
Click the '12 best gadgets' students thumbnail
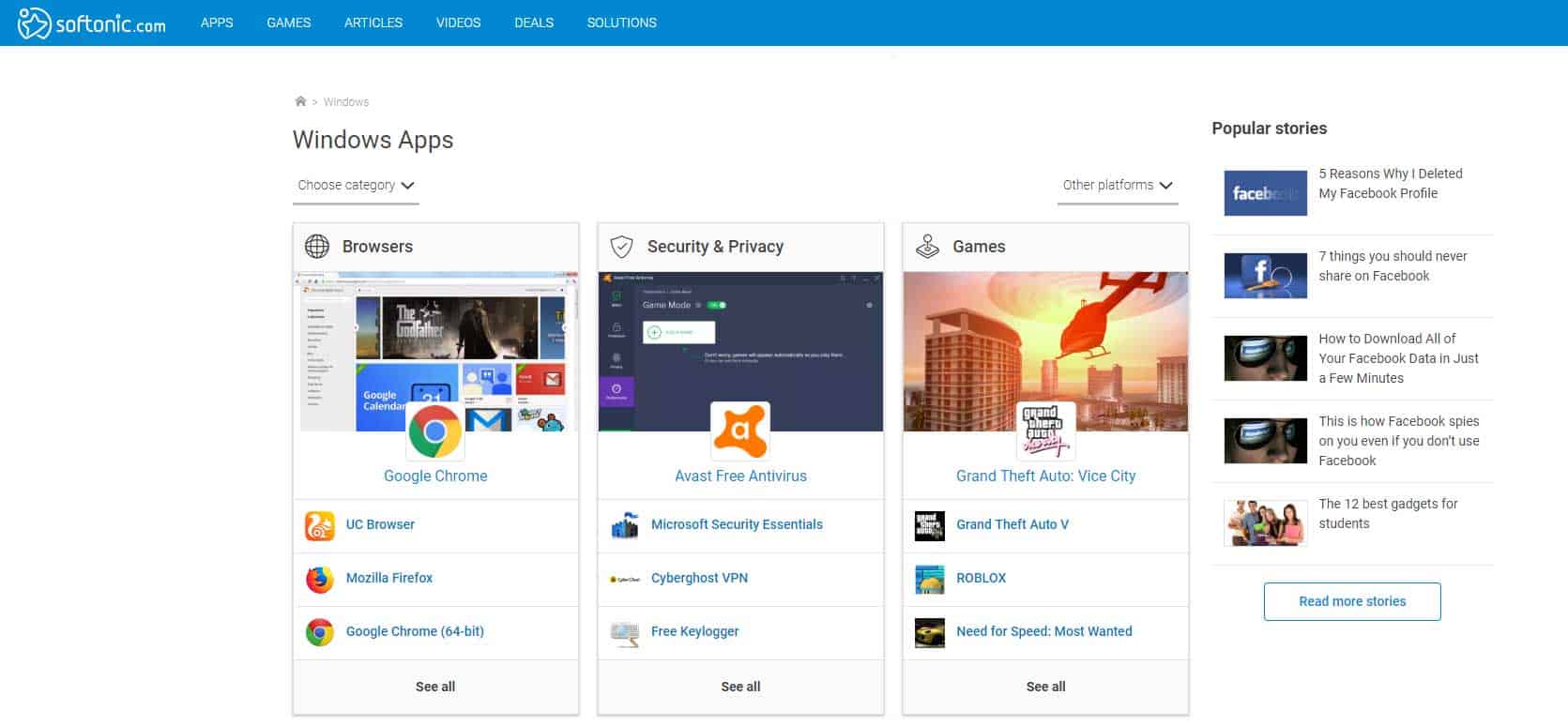(1266, 523)
